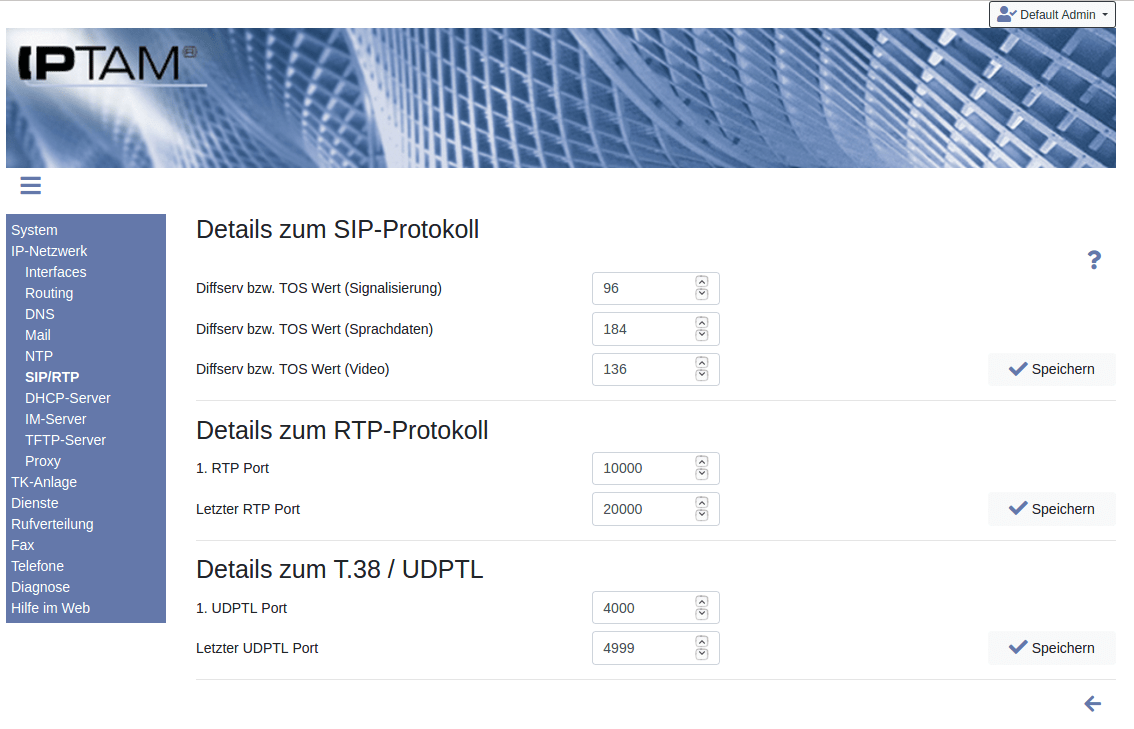This screenshot has height=729, width=1134.
Task: Open the hamburger navigation menu
Action: click(x=30, y=185)
